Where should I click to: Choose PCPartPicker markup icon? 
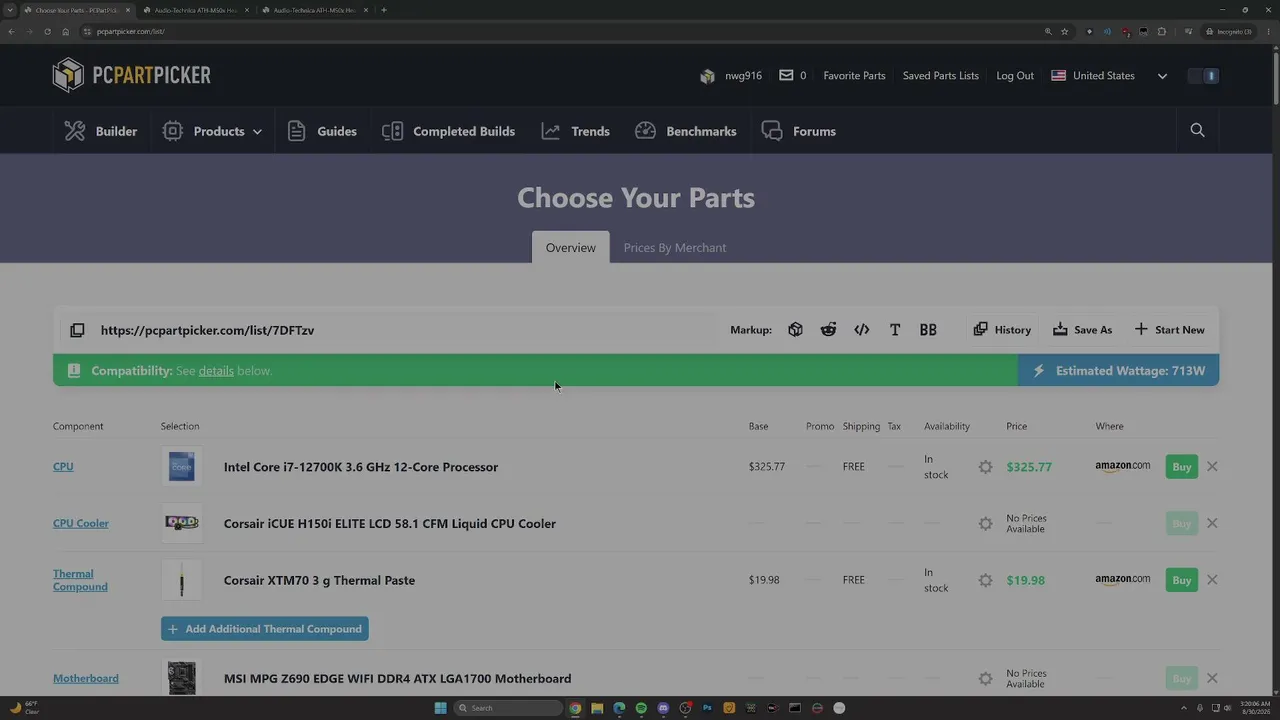coord(795,330)
